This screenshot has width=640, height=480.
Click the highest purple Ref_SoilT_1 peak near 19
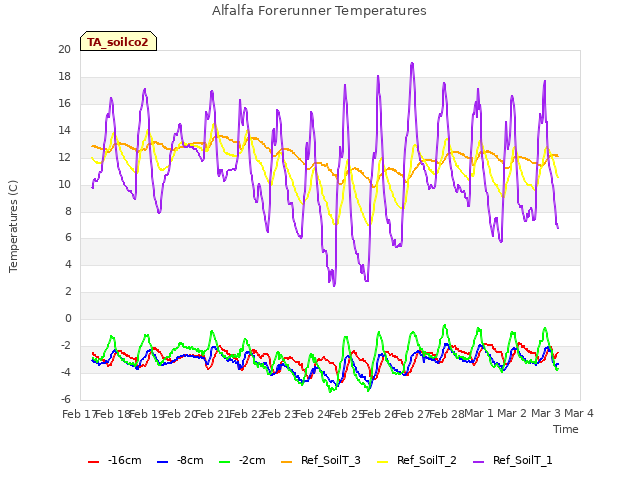412,63
